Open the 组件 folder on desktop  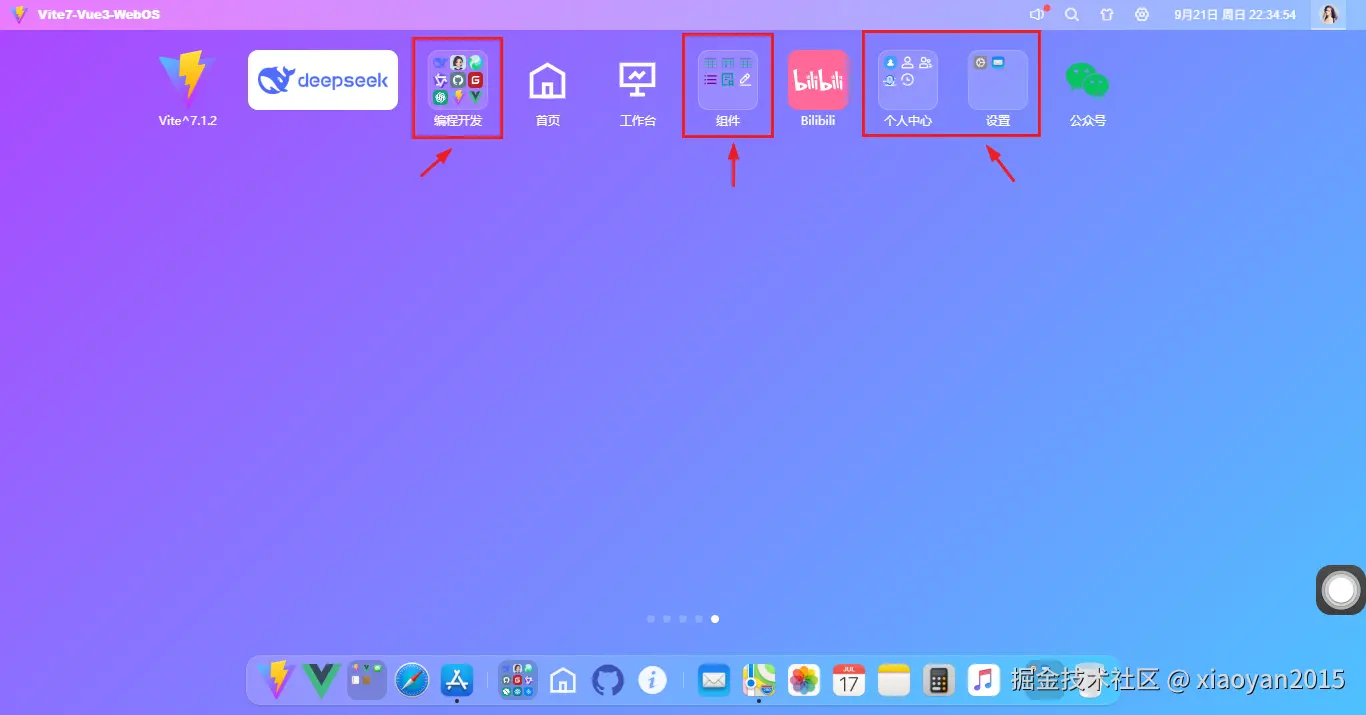[x=728, y=80]
